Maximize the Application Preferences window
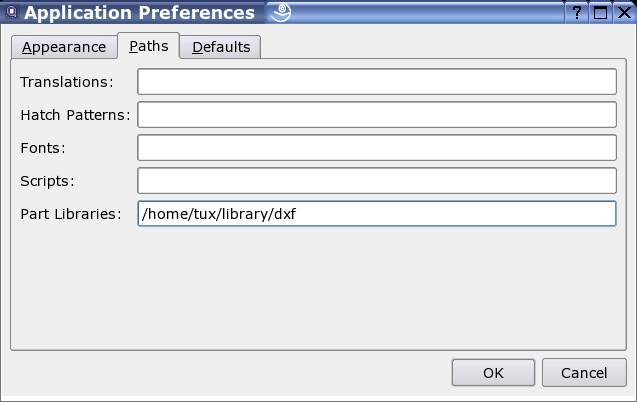This screenshot has height=402, width=637. click(x=600, y=13)
